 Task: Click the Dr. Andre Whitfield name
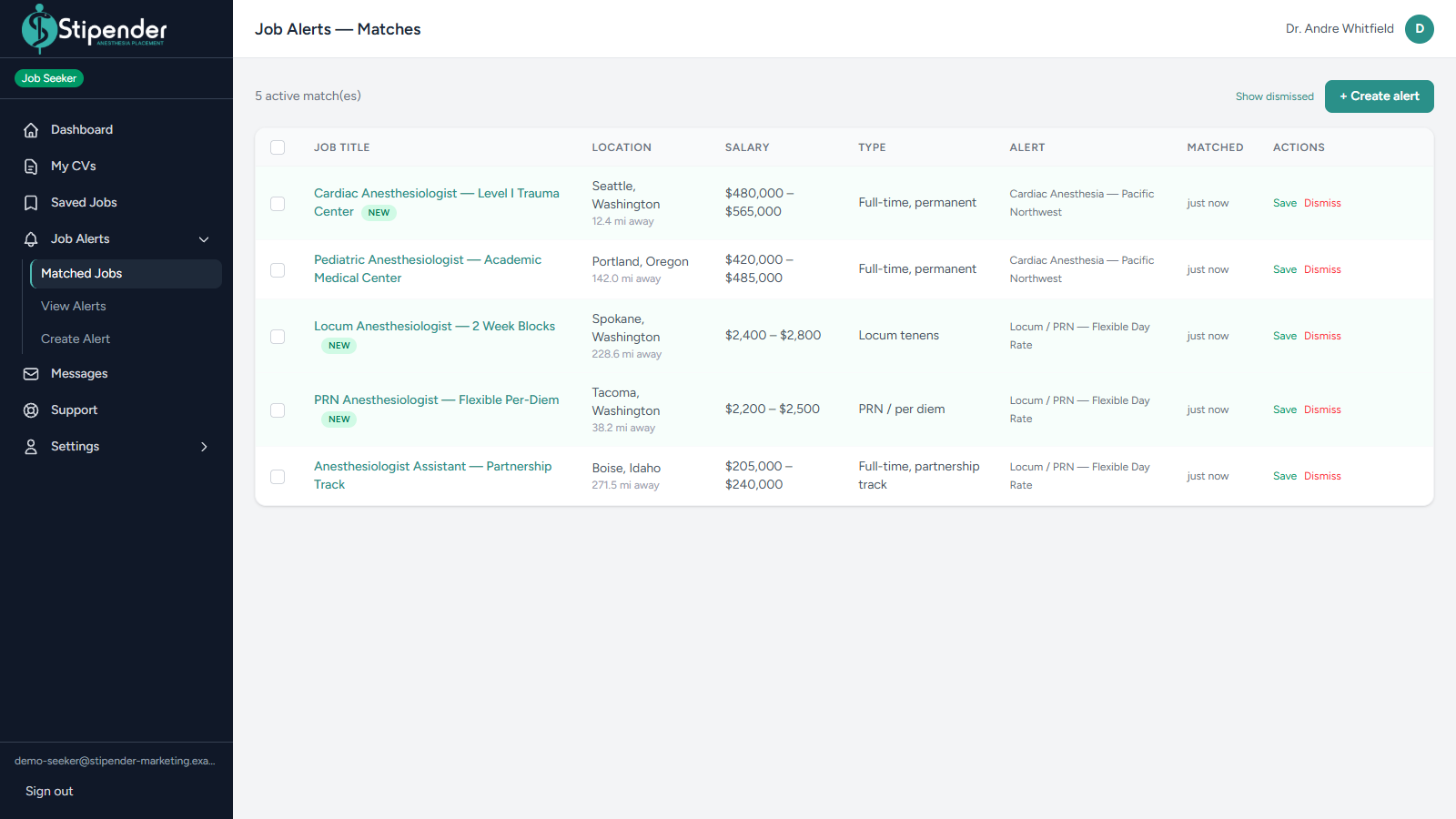pyautogui.click(x=1340, y=29)
